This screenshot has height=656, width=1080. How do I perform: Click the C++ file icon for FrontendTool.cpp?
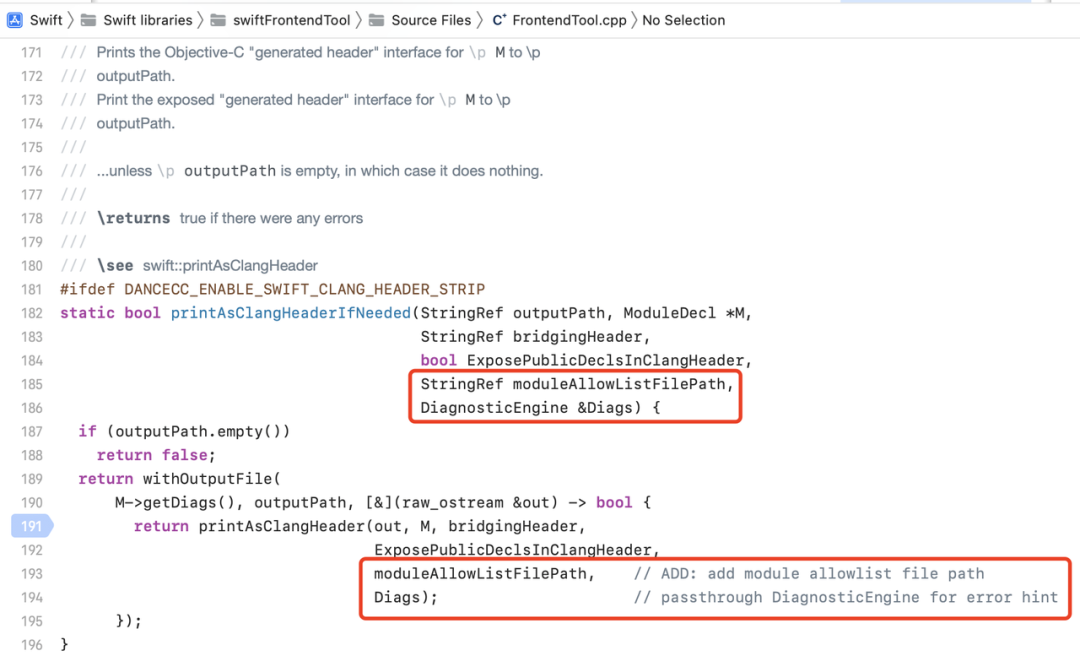499,20
